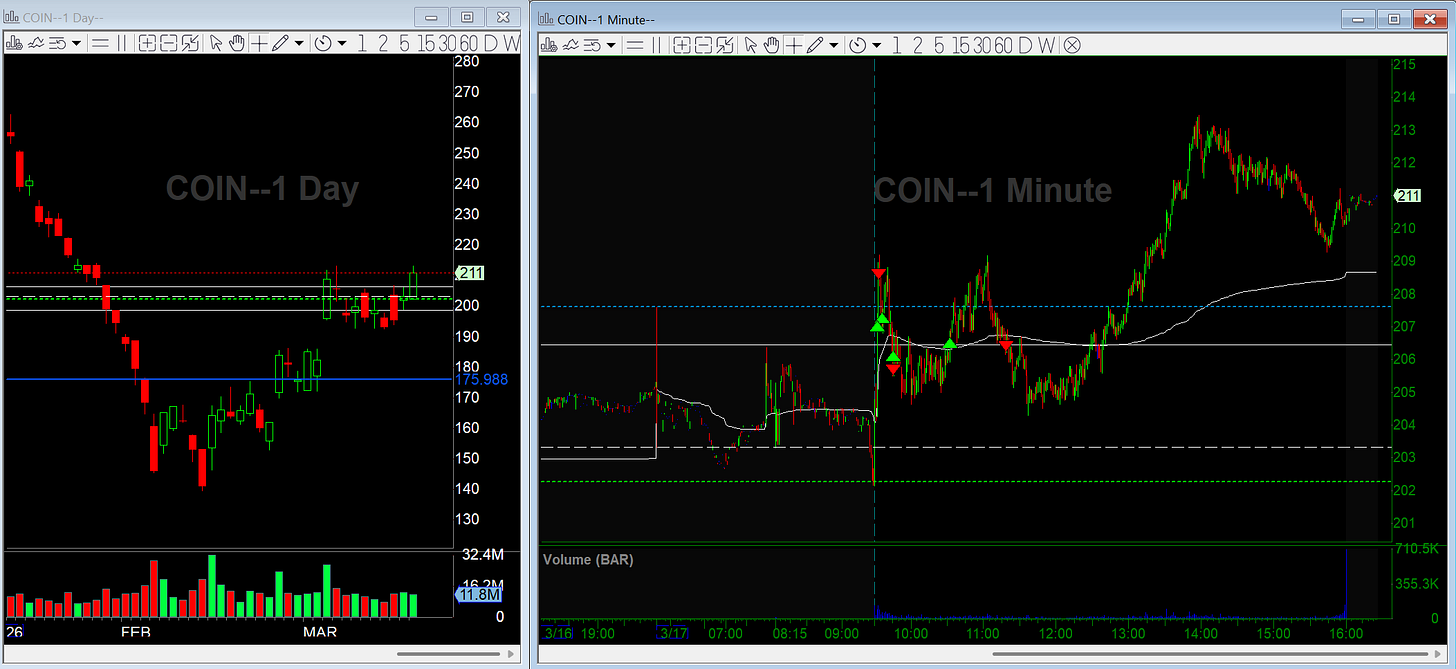Image resolution: width=1456 pixels, height=669 pixels.
Task: Set COIN 1 Minute window to D daily timeframe
Action: click(1026, 45)
